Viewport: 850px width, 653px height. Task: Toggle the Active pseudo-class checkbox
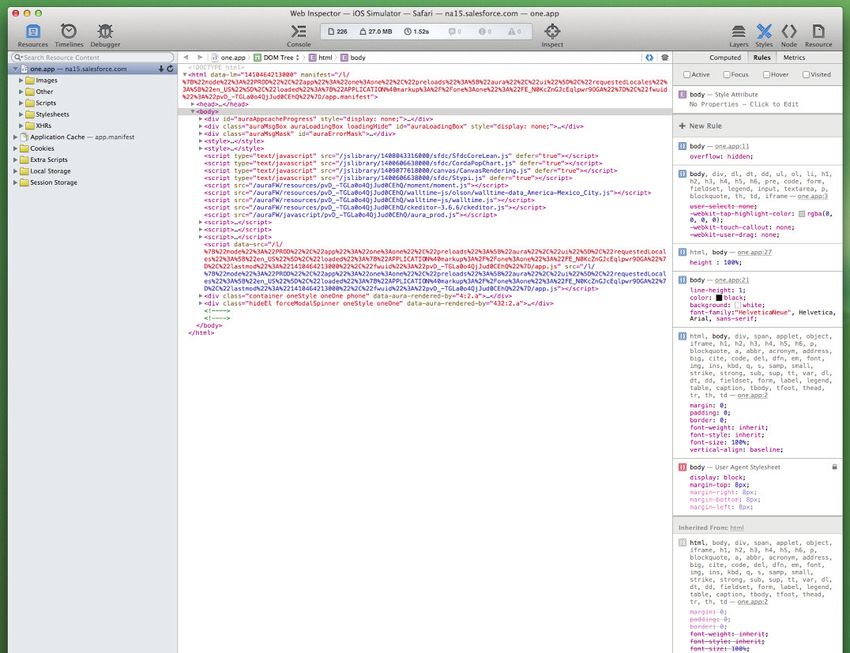[687, 74]
